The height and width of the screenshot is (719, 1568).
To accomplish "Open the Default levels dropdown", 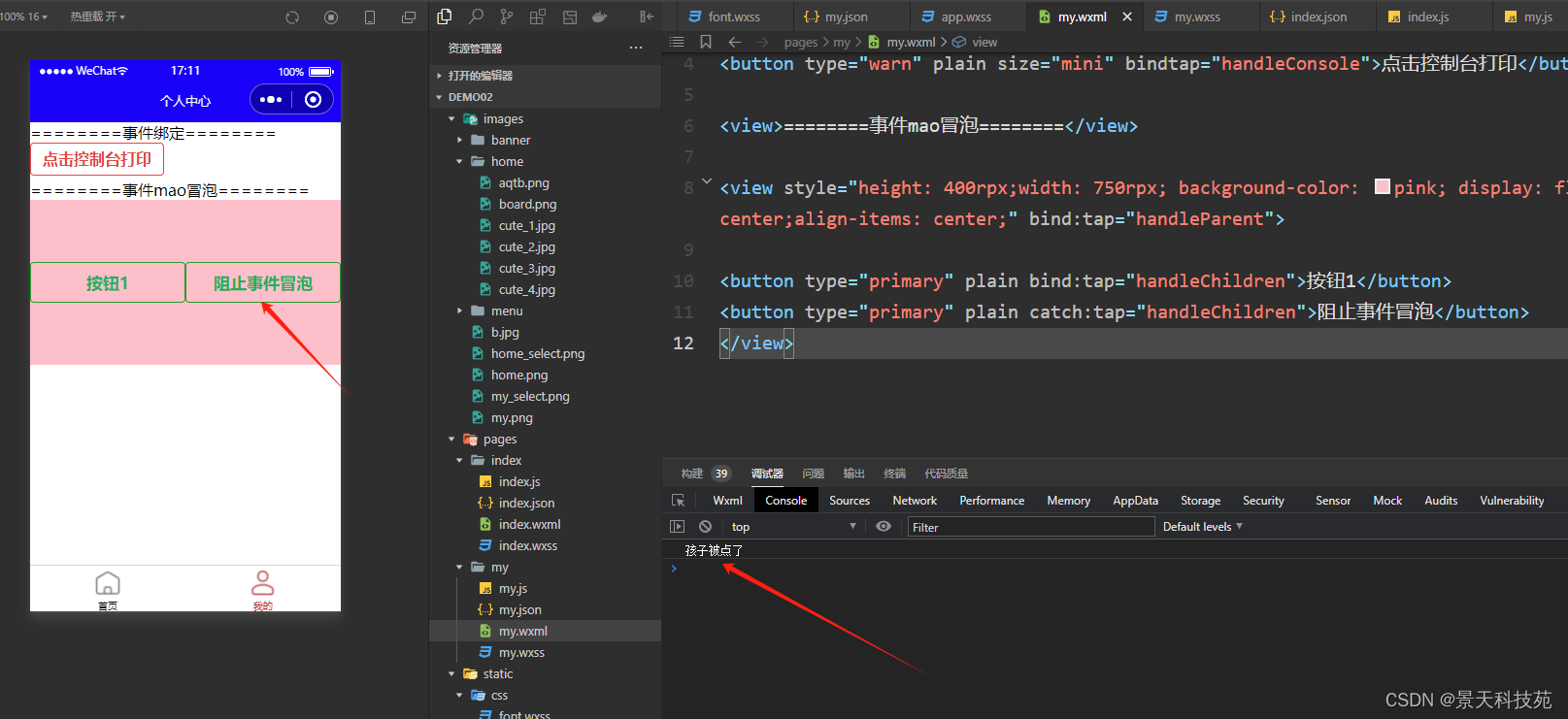I will point(1203,527).
